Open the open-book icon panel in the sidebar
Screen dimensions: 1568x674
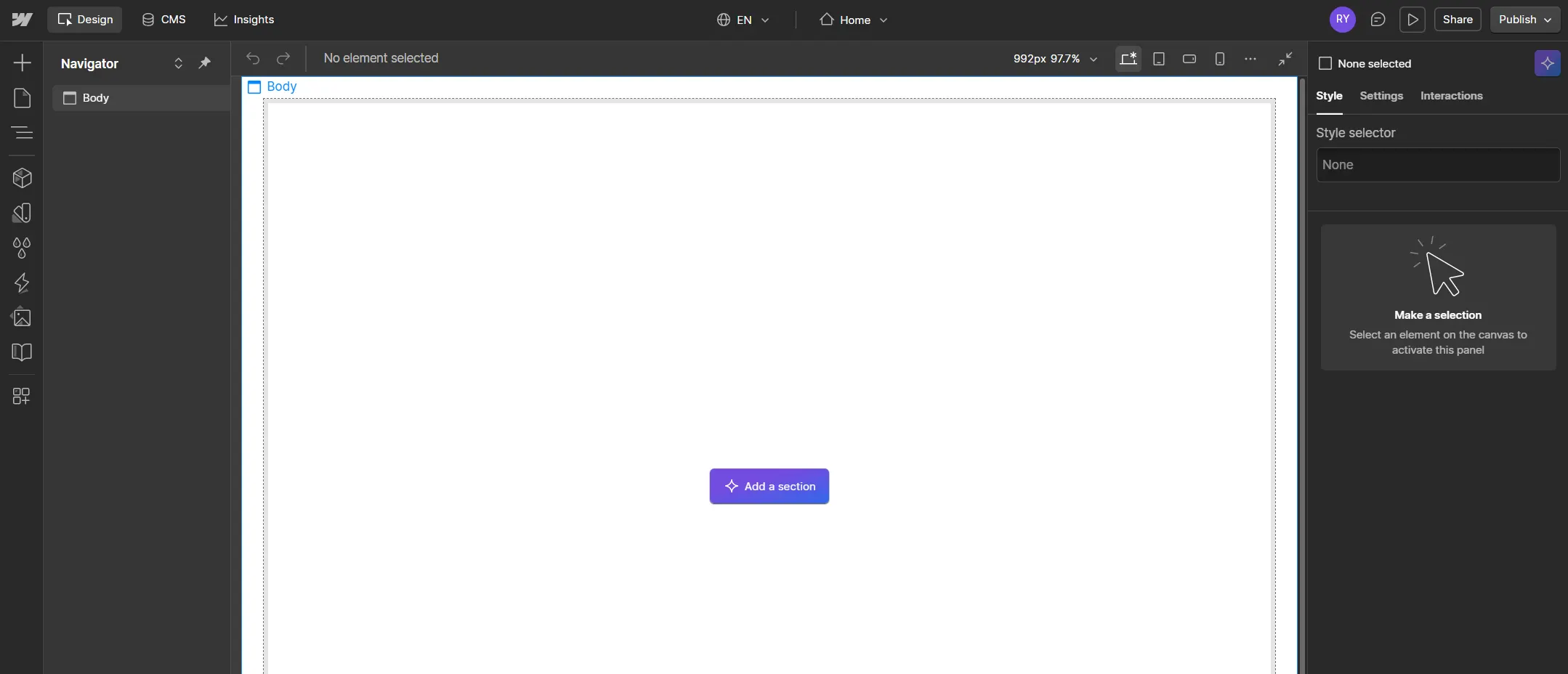(22, 352)
